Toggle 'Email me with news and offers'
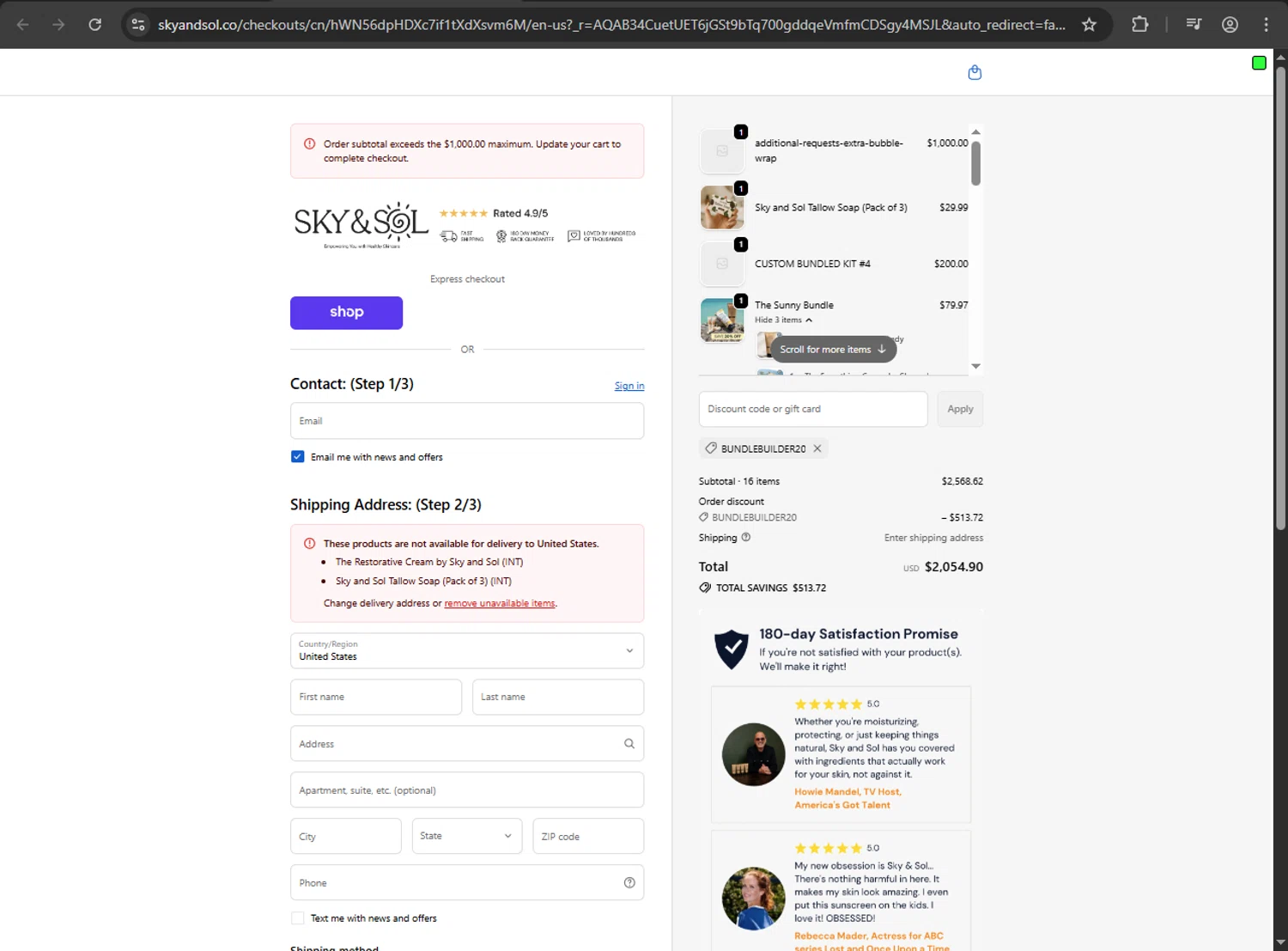1288x951 pixels. pos(298,457)
